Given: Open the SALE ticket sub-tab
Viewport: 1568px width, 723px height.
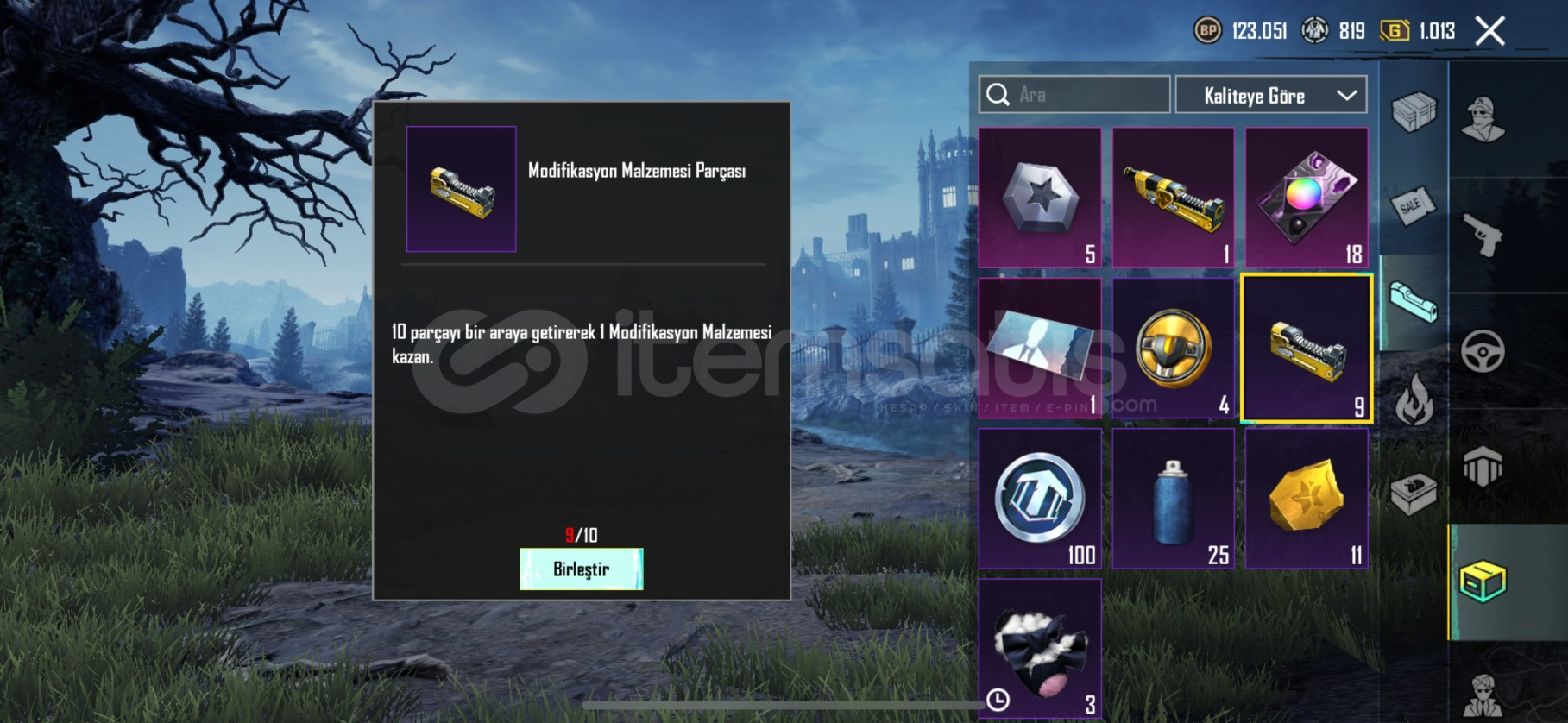Looking at the screenshot, I should (1413, 207).
